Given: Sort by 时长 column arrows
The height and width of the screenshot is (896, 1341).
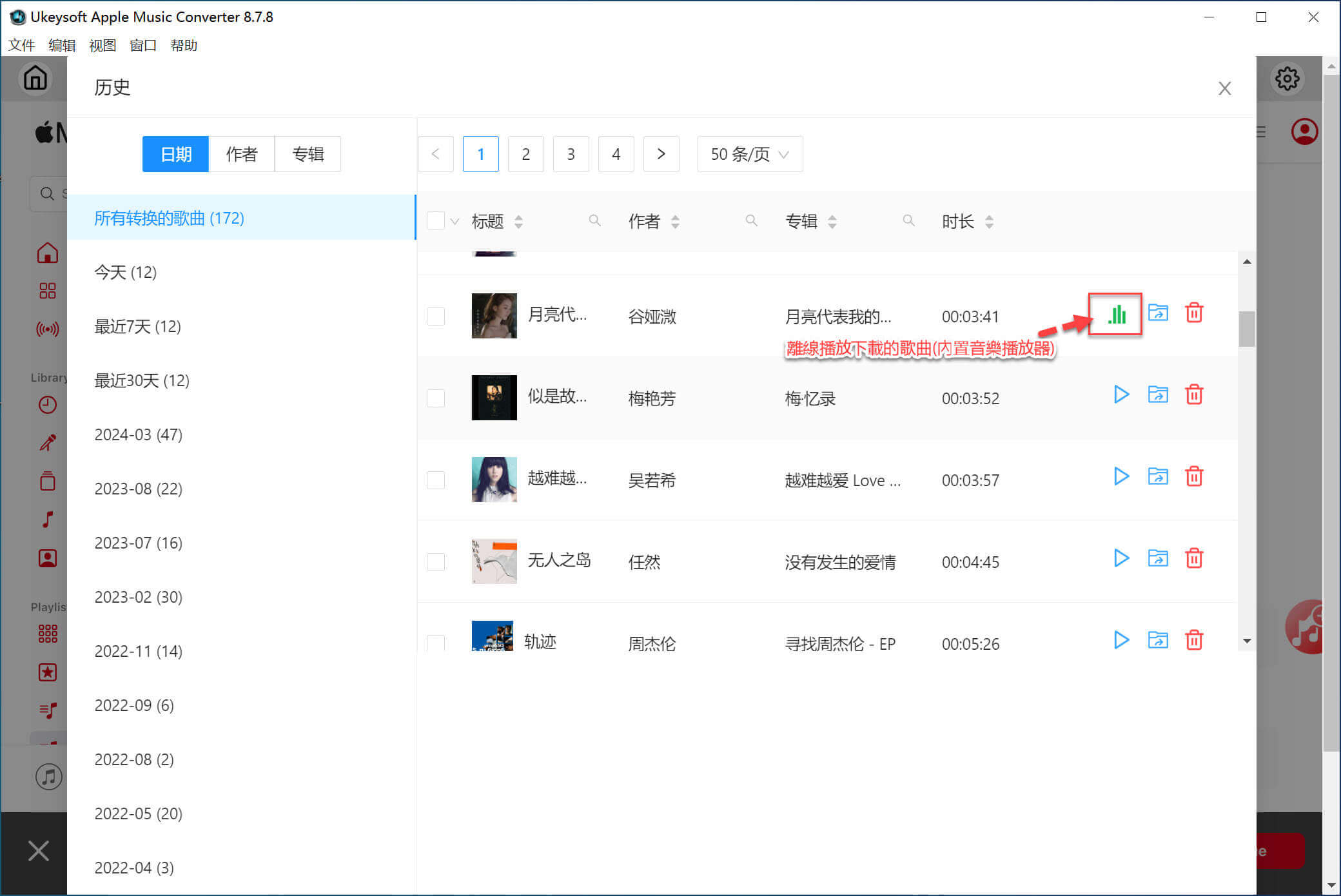Looking at the screenshot, I should coord(989,222).
